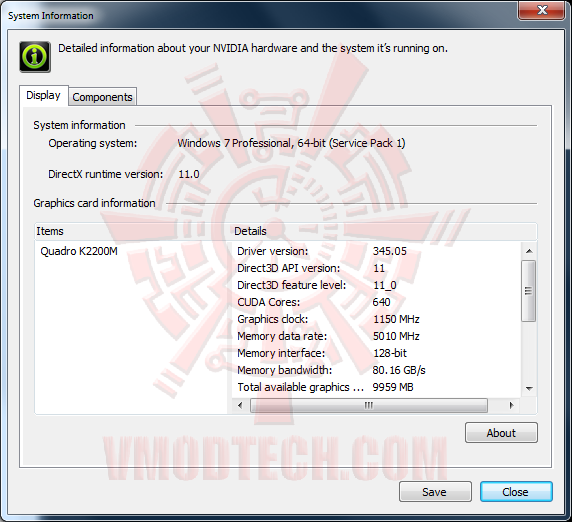Select the Direct3D API version row
The height and width of the screenshot is (522, 572).
click(x=376, y=268)
